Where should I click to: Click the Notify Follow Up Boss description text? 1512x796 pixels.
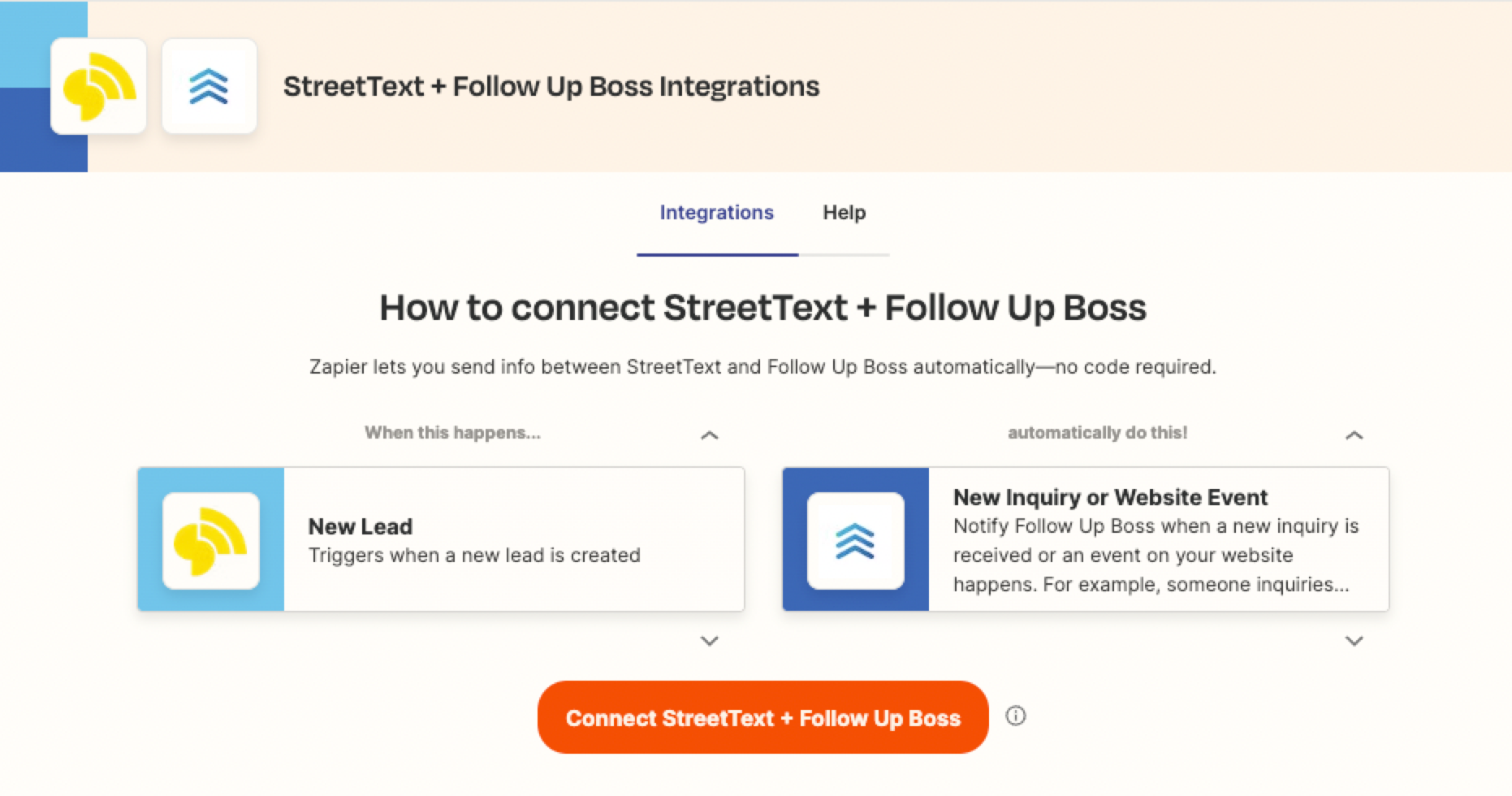pos(1156,556)
